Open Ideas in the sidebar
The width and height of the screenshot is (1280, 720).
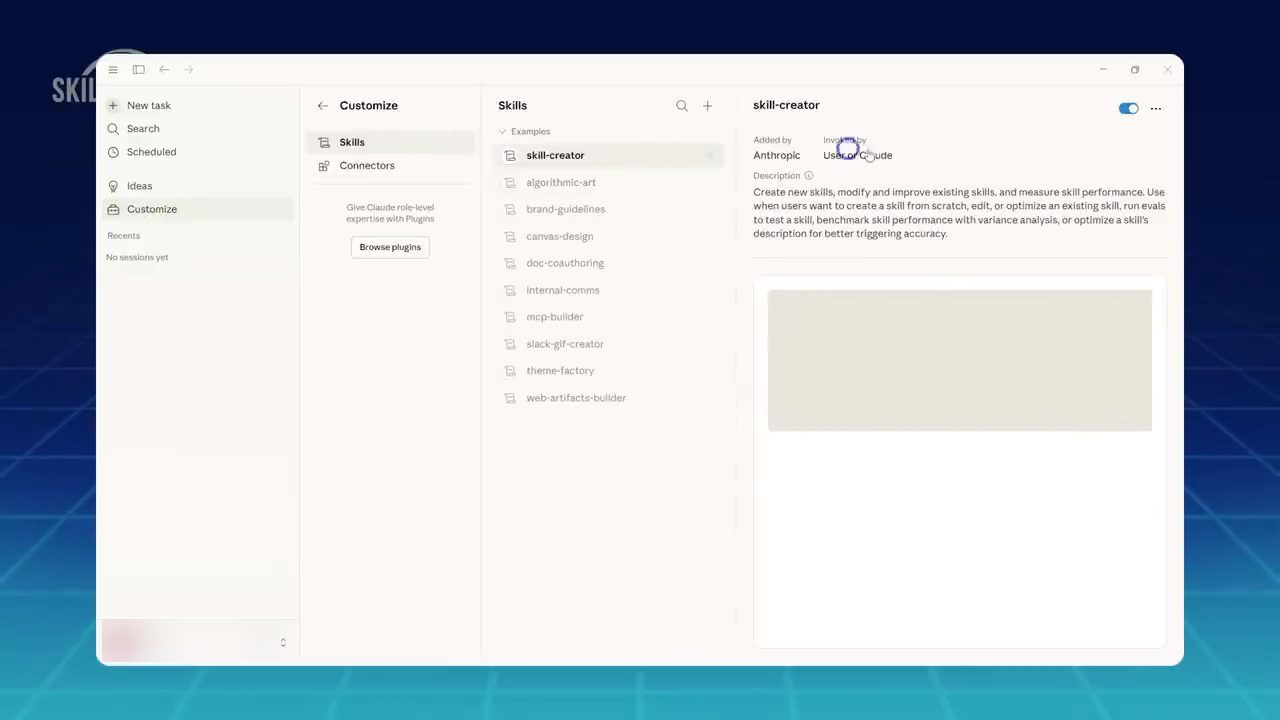196,186
